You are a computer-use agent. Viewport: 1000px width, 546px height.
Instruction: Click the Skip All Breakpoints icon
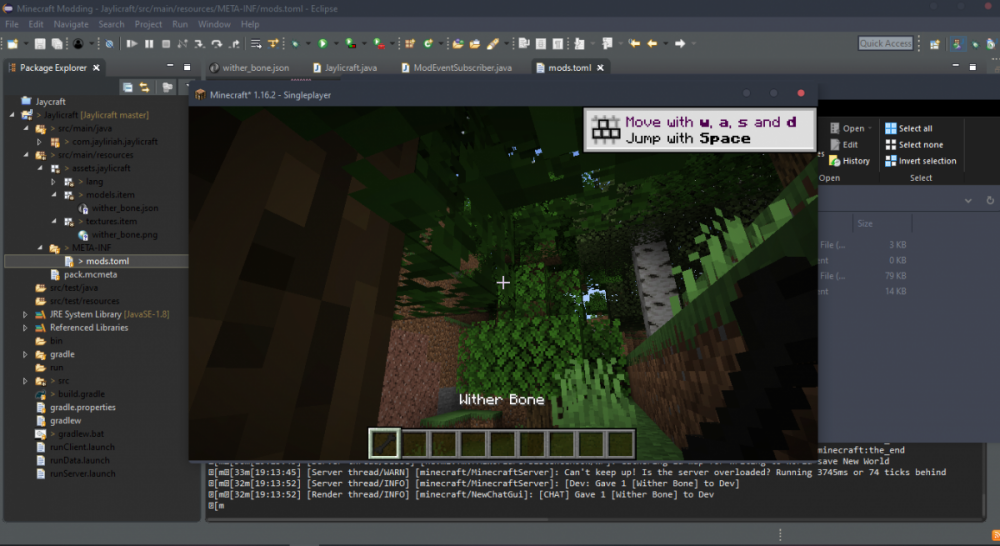coord(109,43)
